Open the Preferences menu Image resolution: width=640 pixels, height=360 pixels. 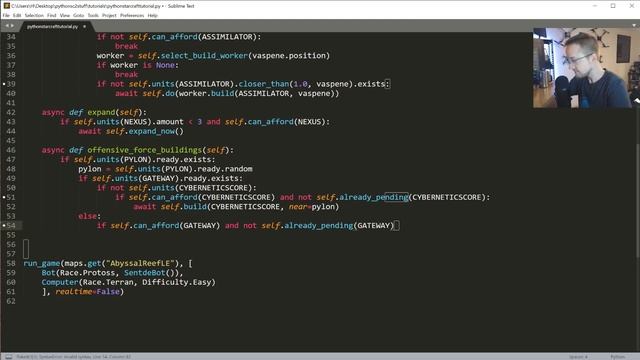(132, 16)
